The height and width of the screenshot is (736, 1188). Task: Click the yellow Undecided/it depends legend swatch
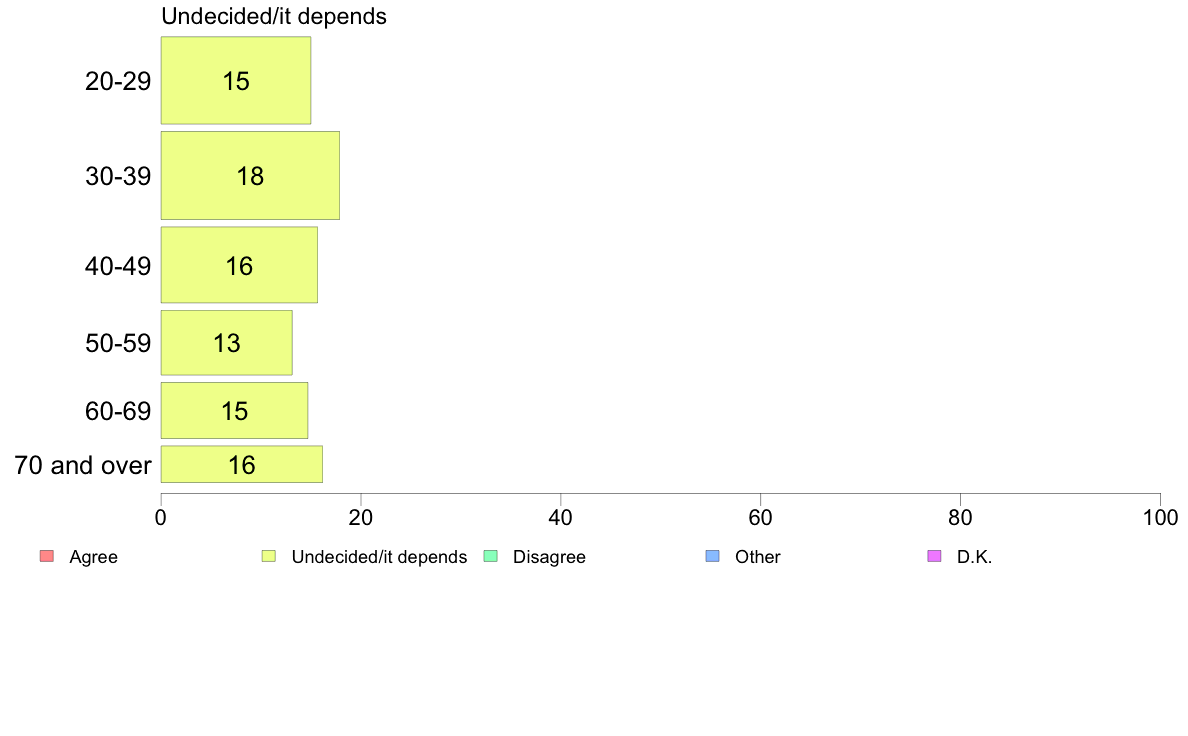pyautogui.click(x=268, y=556)
